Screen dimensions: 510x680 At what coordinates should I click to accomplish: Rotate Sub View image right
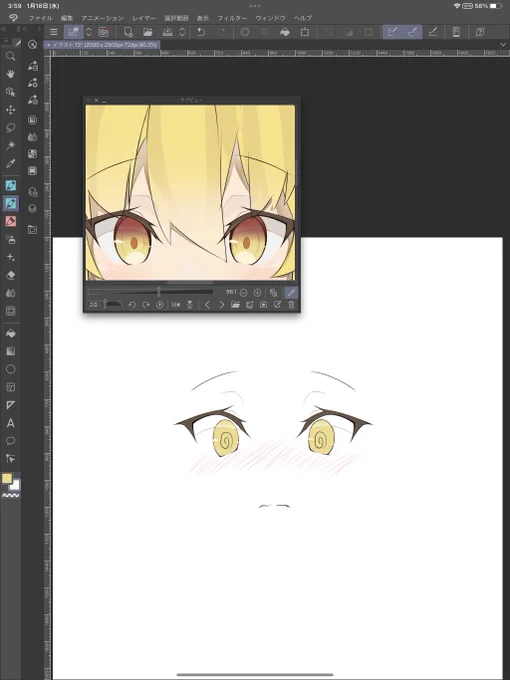pos(146,305)
